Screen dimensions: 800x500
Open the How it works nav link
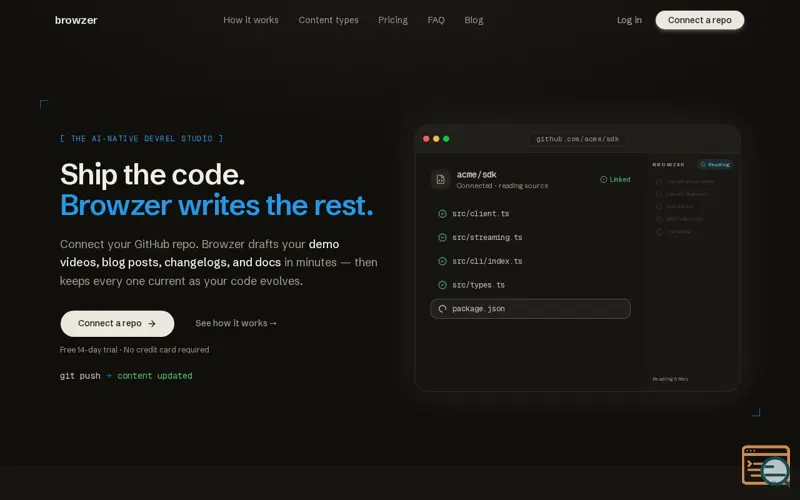click(251, 20)
